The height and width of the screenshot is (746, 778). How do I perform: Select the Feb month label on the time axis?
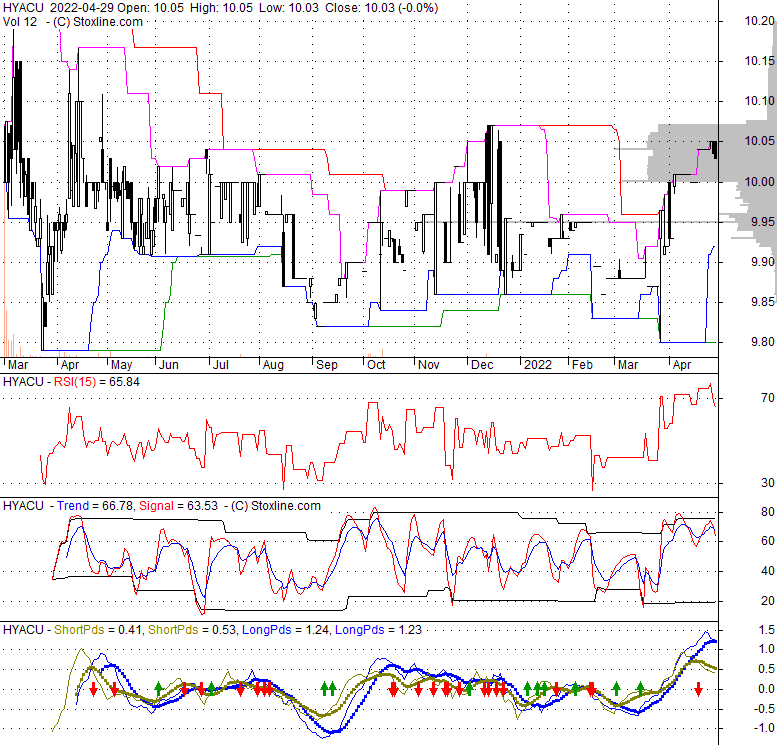(x=582, y=365)
